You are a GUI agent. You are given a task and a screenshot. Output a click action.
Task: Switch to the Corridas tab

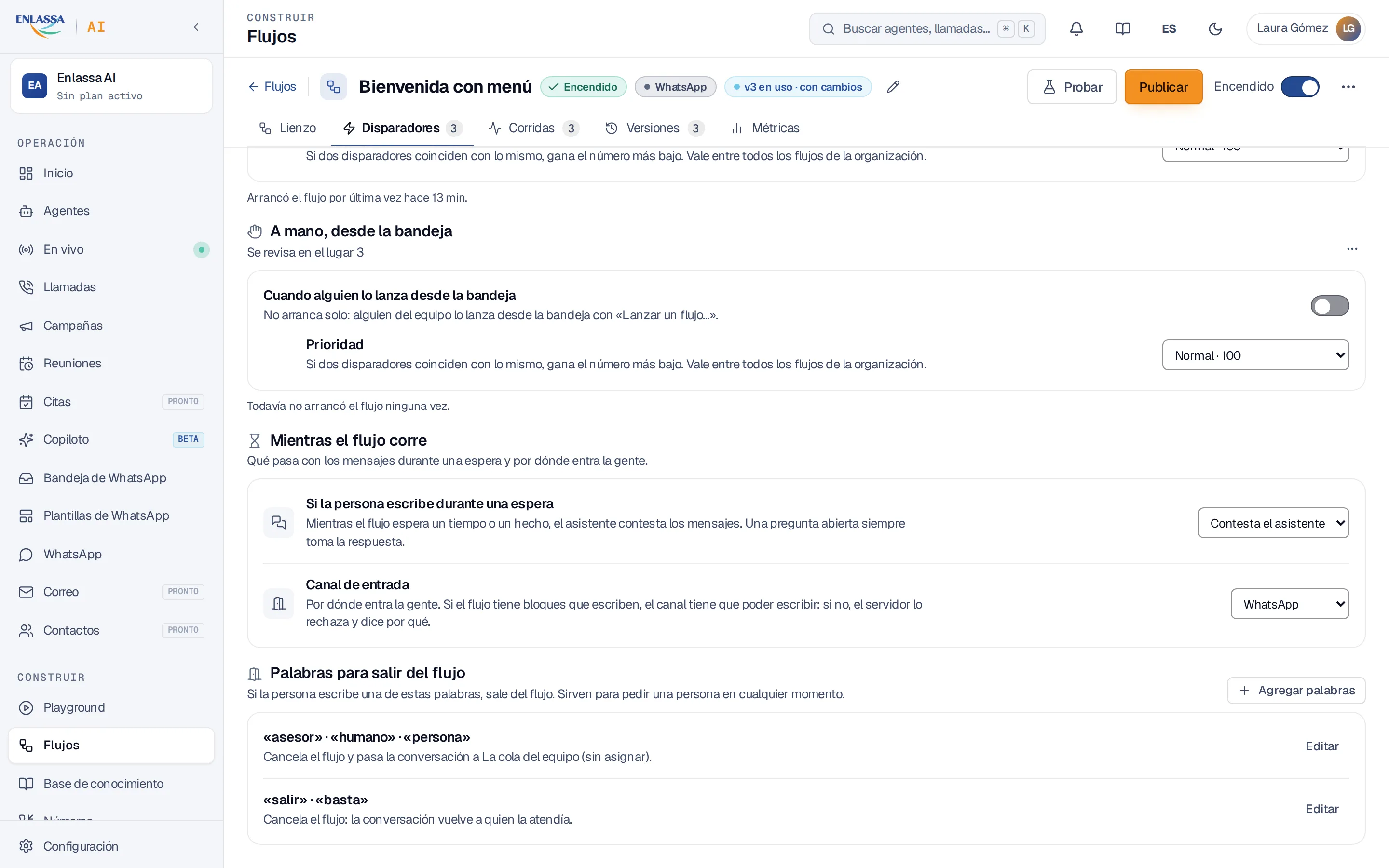(x=533, y=128)
